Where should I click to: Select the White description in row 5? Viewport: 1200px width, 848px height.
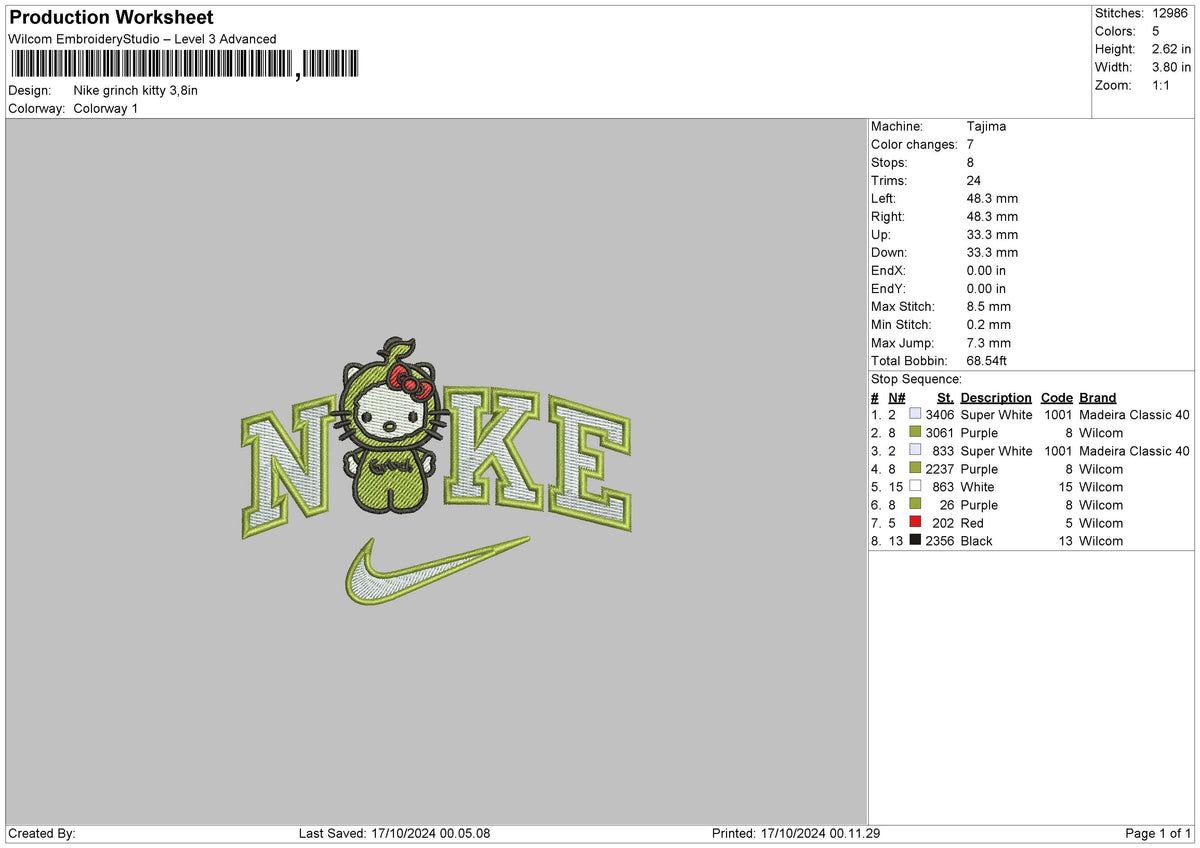[978, 487]
